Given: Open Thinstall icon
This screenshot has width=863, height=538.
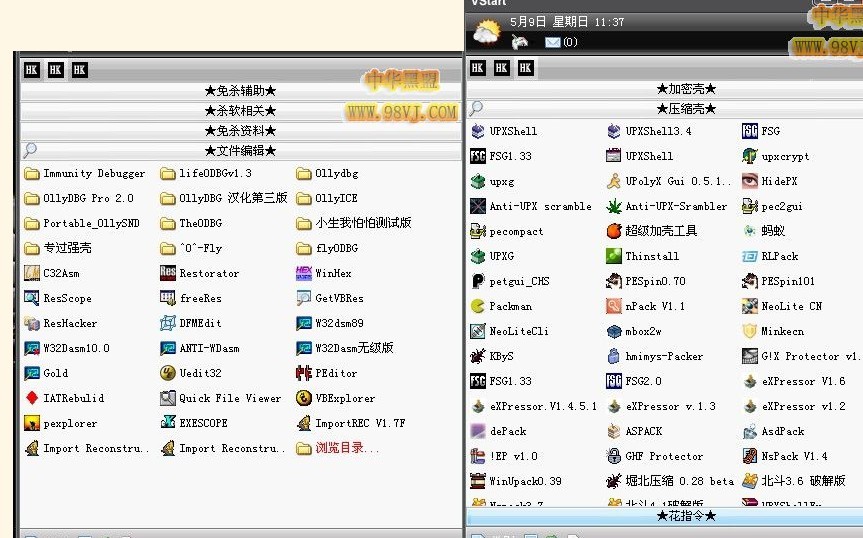Looking at the screenshot, I should point(614,256).
